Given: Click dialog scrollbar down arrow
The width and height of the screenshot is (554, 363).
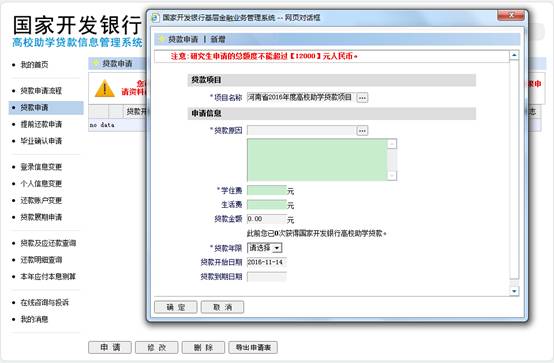Looking at the screenshot, I should click(x=514, y=291).
